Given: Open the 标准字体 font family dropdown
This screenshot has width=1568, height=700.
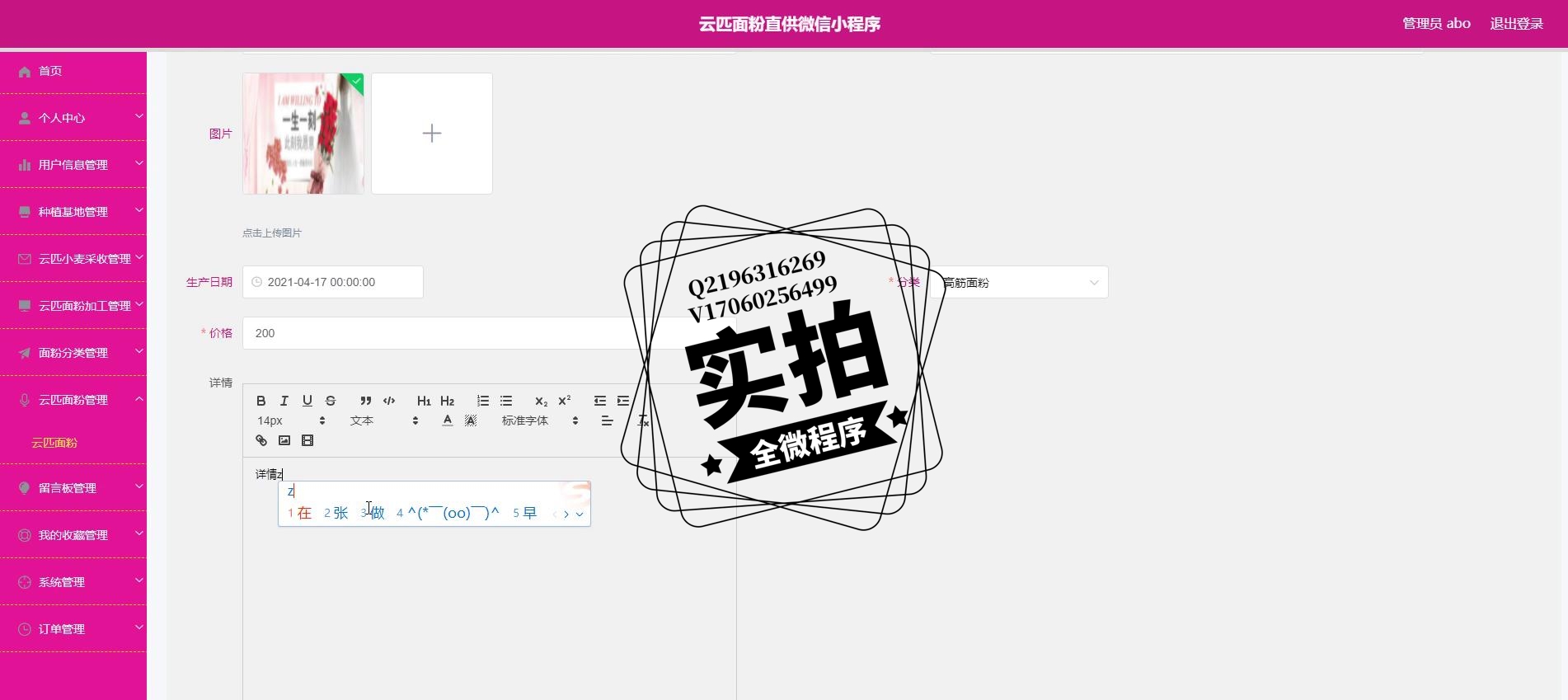Looking at the screenshot, I should click(540, 420).
